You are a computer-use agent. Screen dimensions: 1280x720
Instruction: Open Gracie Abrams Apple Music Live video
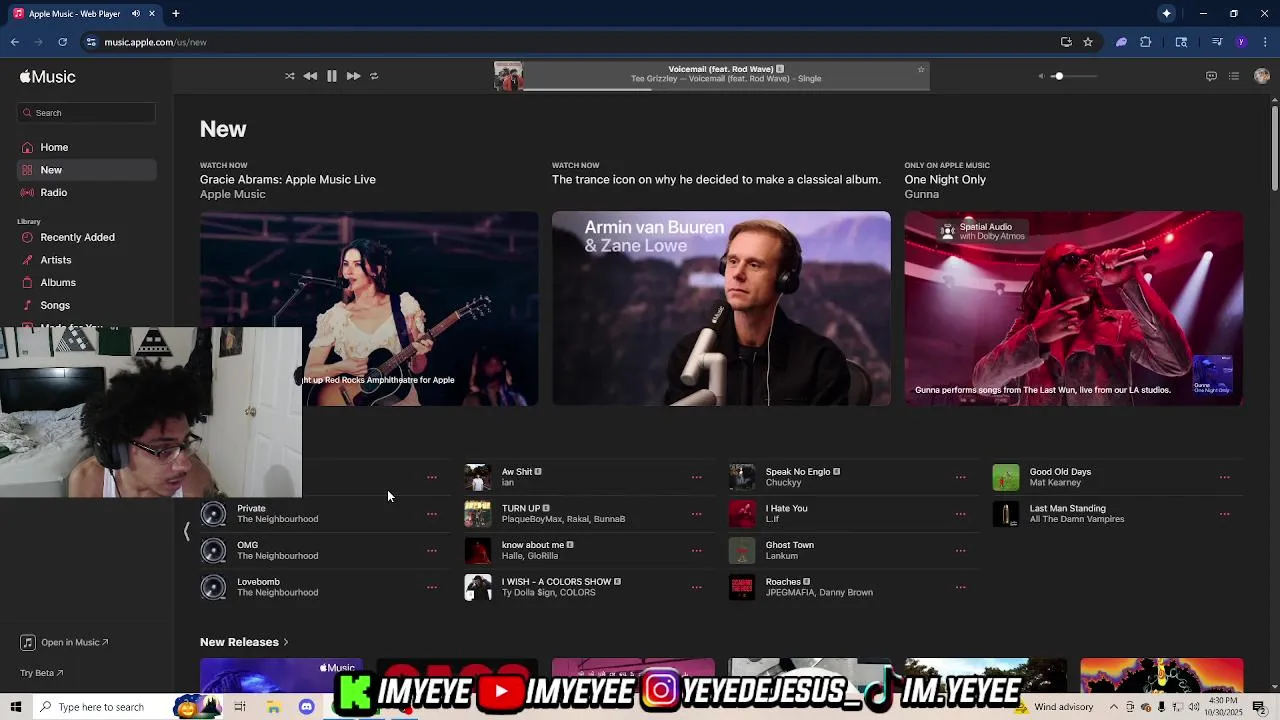click(x=369, y=308)
